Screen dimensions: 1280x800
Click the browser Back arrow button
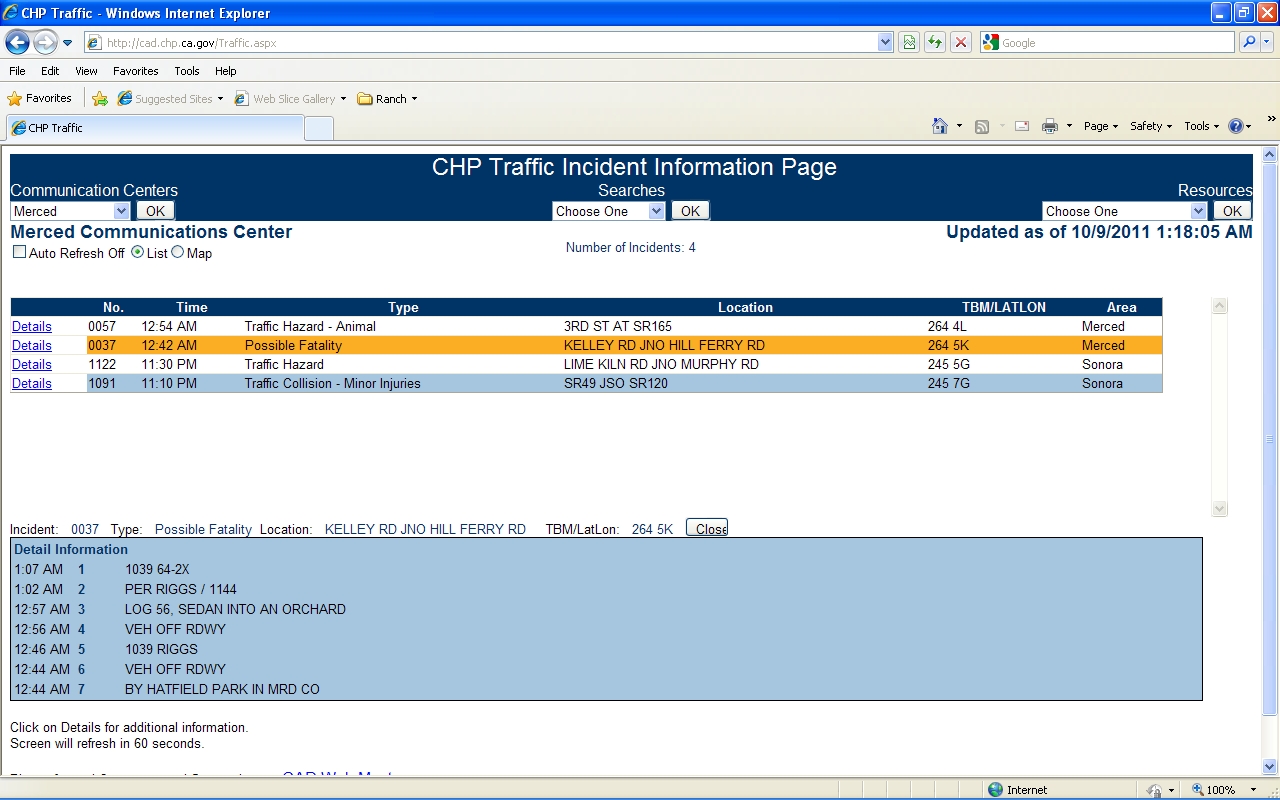tap(17, 43)
